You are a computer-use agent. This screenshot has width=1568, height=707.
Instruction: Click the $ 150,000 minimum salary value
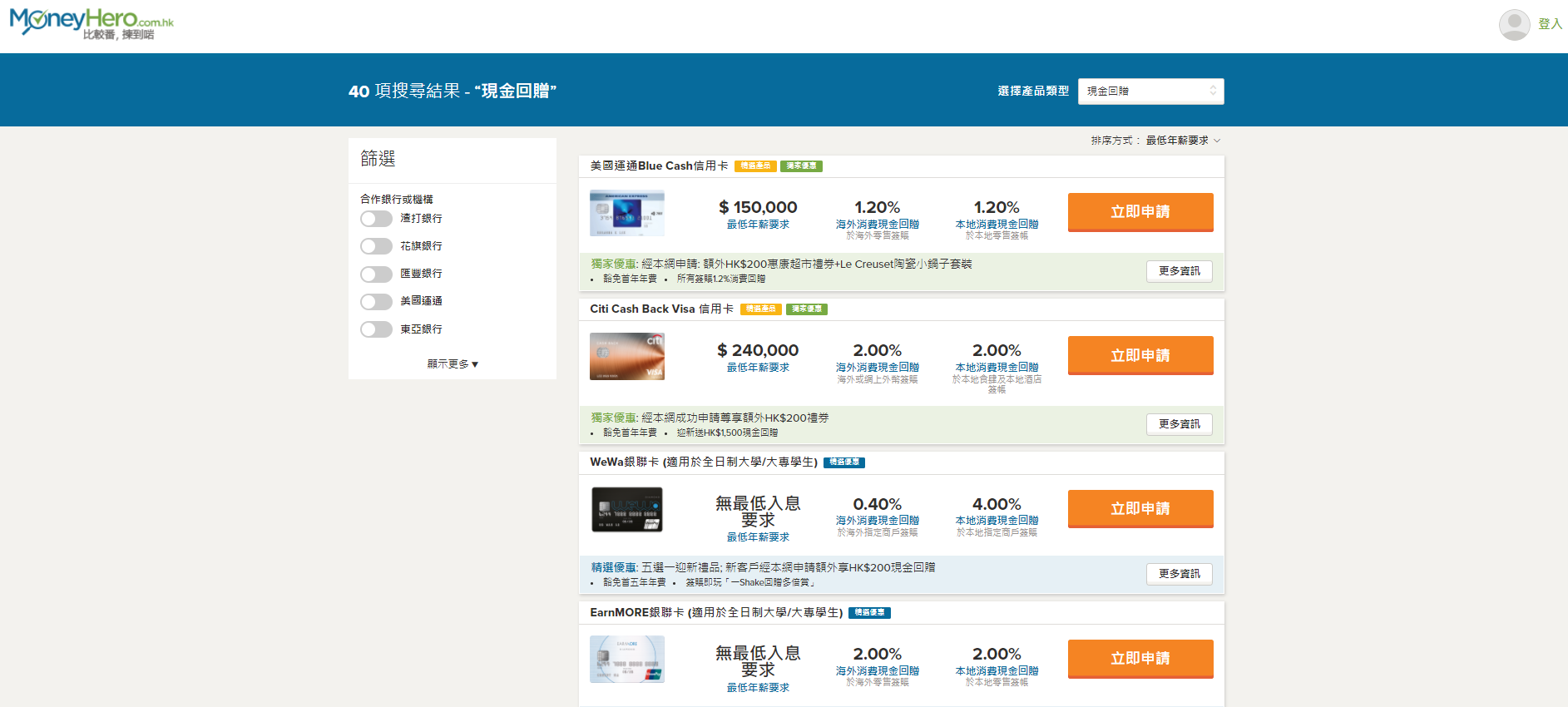point(758,208)
